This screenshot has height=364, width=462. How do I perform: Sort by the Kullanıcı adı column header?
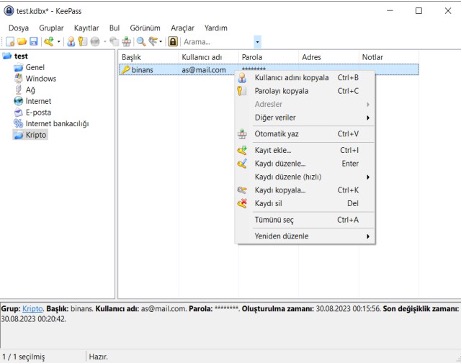[x=209, y=57]
